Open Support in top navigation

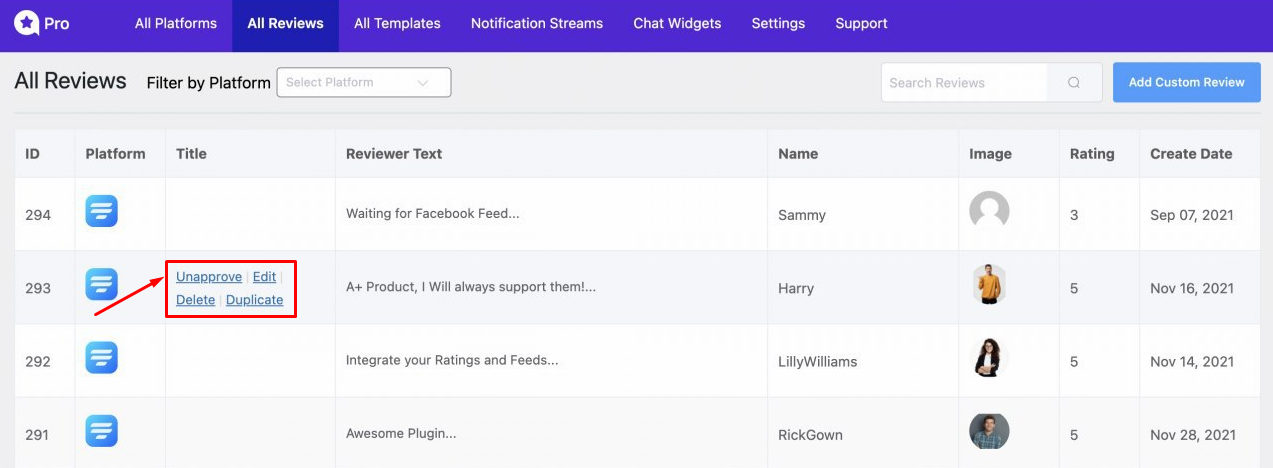point(861,23)
